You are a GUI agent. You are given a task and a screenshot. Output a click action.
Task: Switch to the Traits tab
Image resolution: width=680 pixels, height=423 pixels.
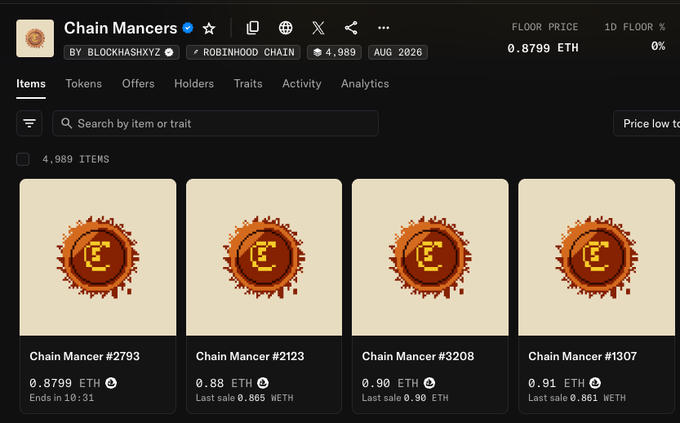[x=248, y=84]
